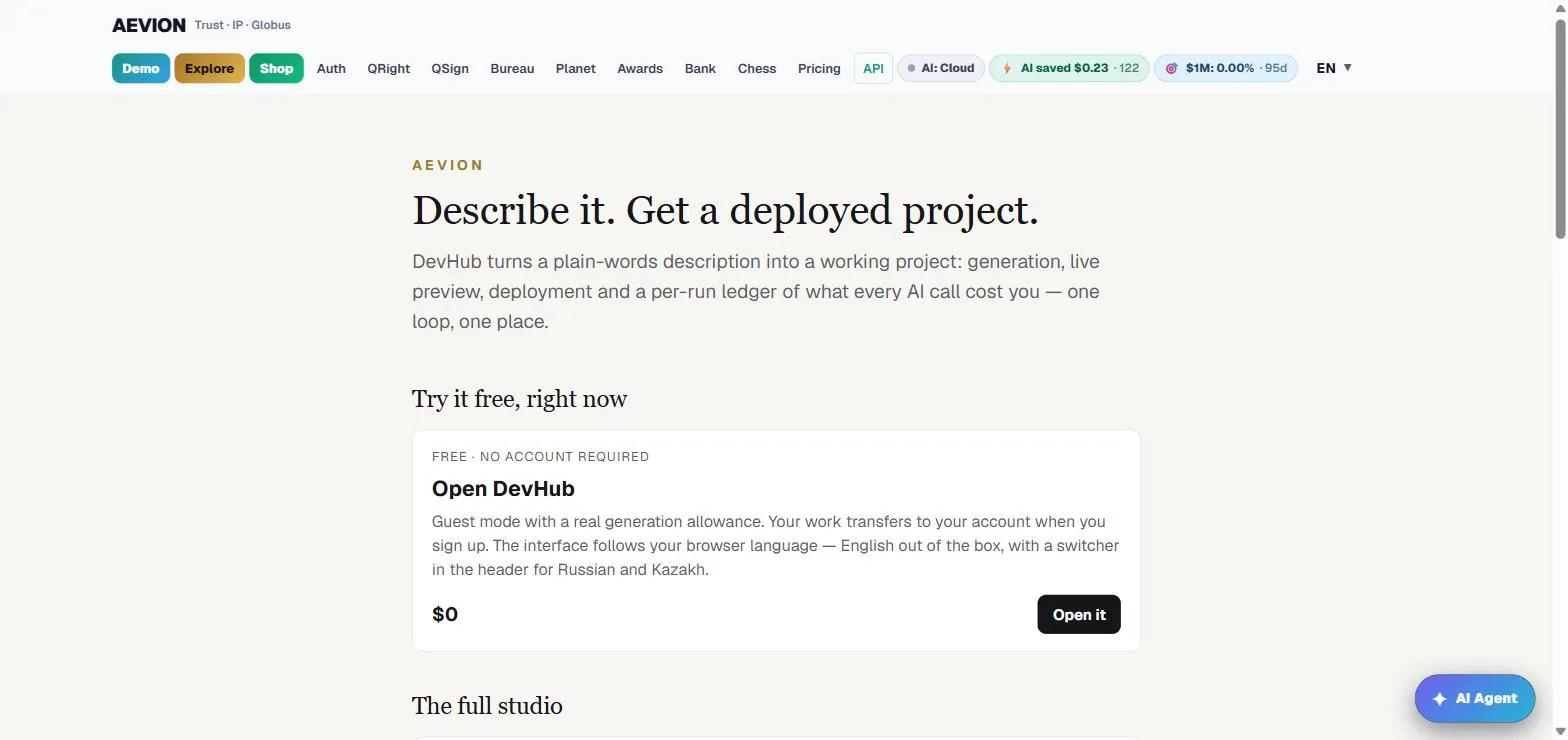Open the Bureau menu item
This screenshot has width=1568, height=740.
click(x=512, y=68)
